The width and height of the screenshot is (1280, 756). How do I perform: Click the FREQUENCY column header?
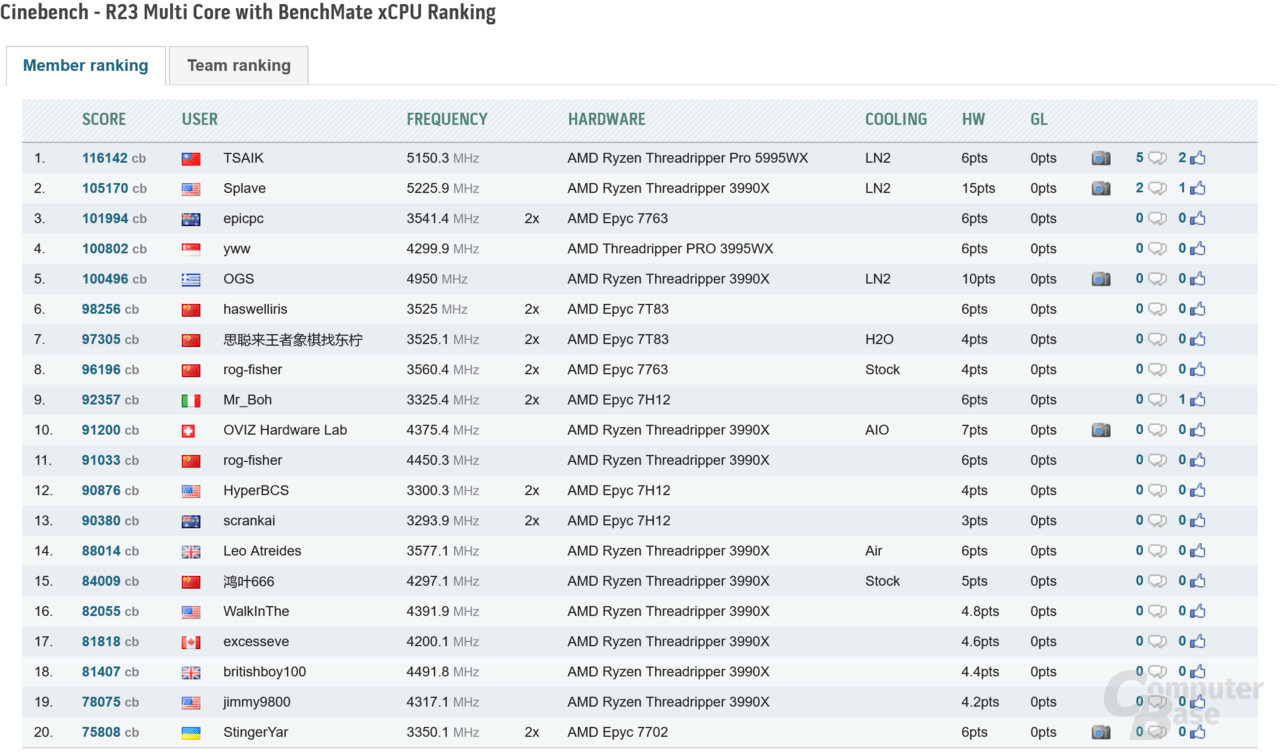[x=447, y=119]
